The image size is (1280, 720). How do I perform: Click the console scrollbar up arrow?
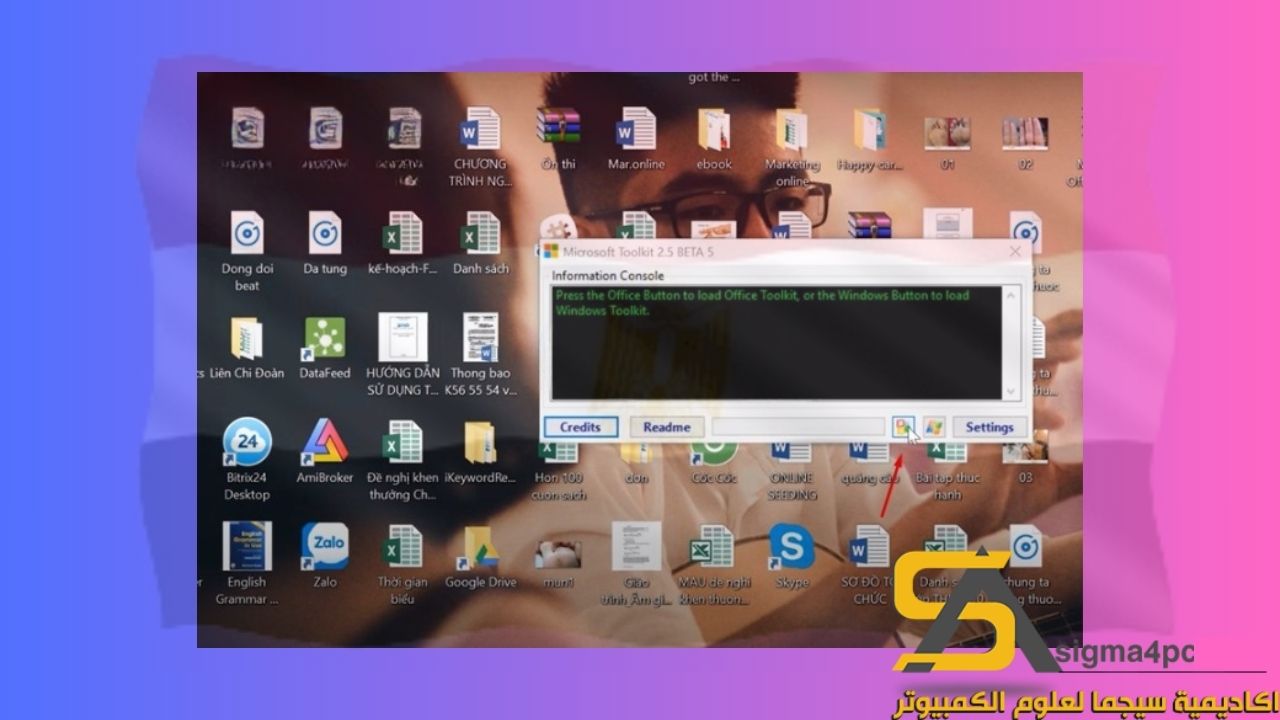point(1010,294)
